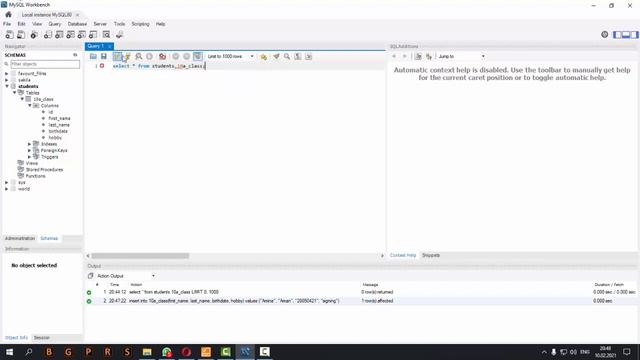The height and width of the screenshot is (360, 640).
Task: Collapse the students schema
Action: (x=7, y=86)
